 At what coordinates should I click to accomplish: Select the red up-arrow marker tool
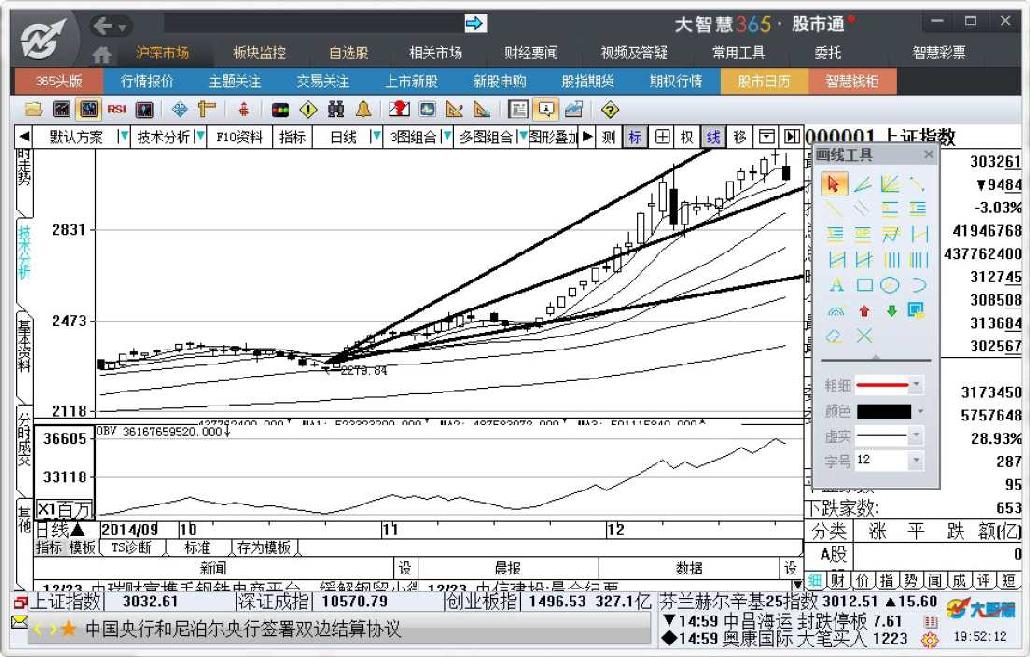pyautogui.click(x=864, y=311)
